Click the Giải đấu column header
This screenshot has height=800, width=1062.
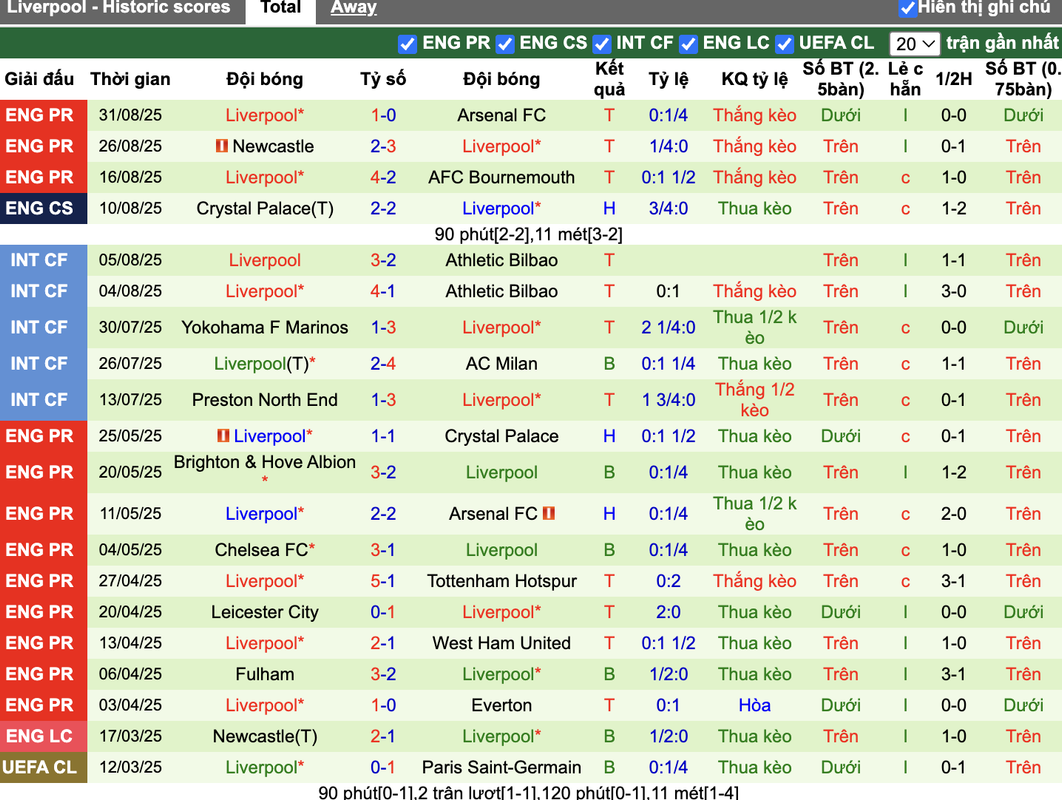click(x=39, y=79)
